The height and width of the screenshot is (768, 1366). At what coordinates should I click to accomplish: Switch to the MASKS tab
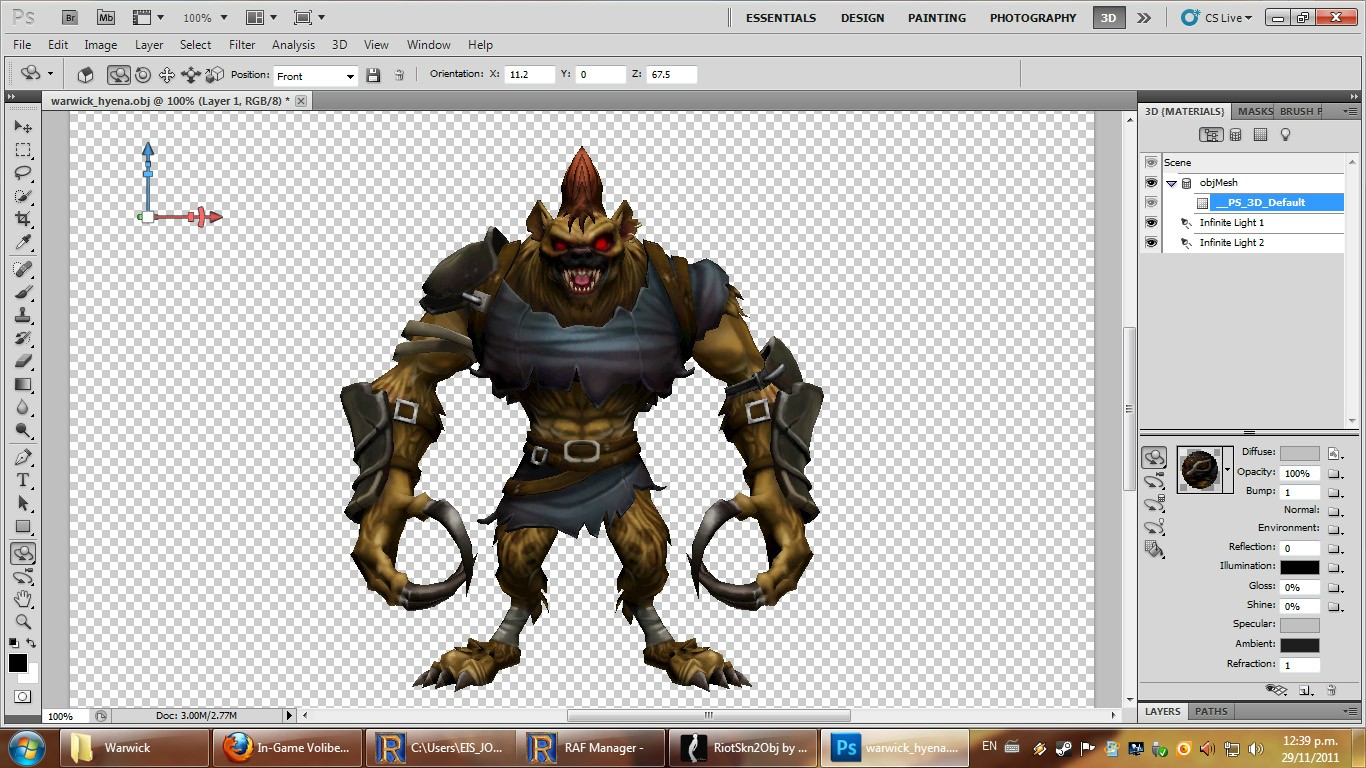(x=1255, y=111)
